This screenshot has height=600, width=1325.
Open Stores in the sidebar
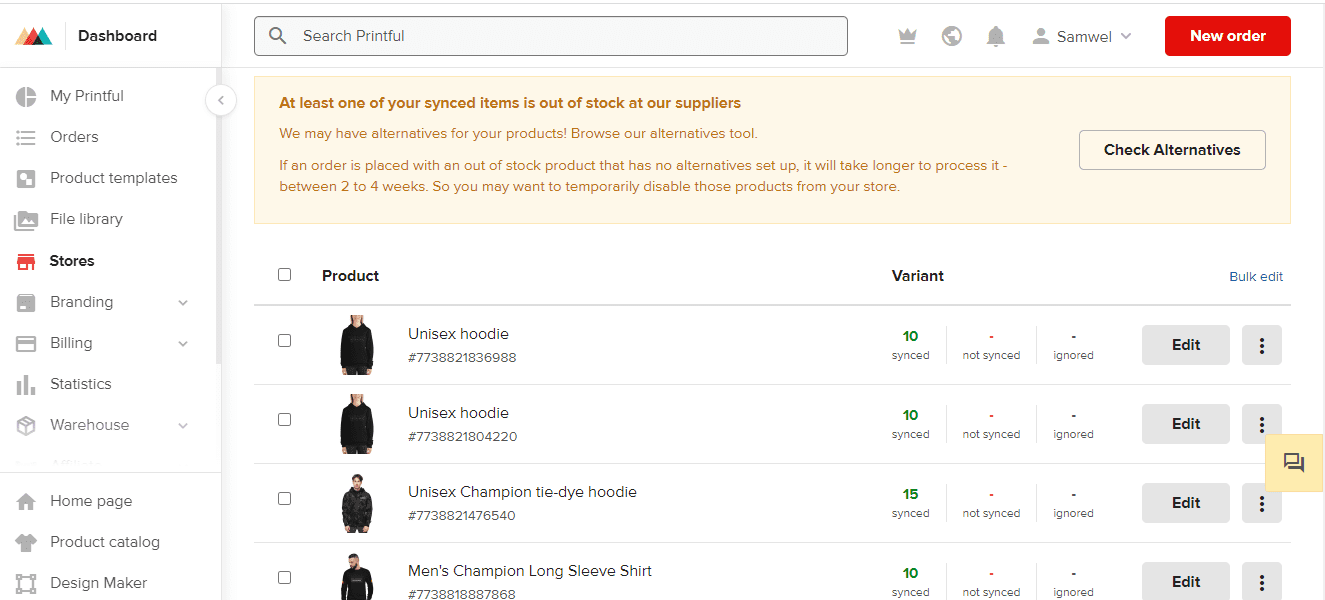pos(72,261)
